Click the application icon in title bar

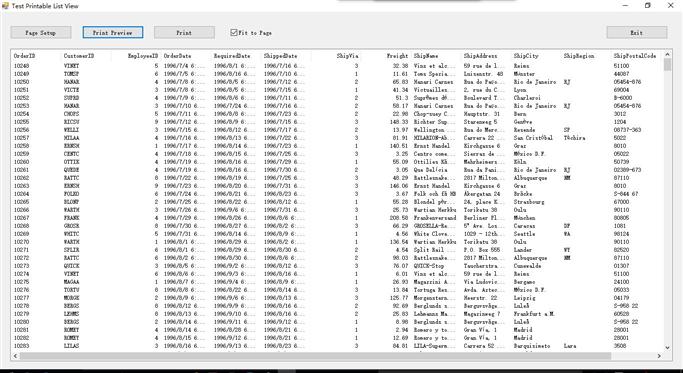coord(5,6)
